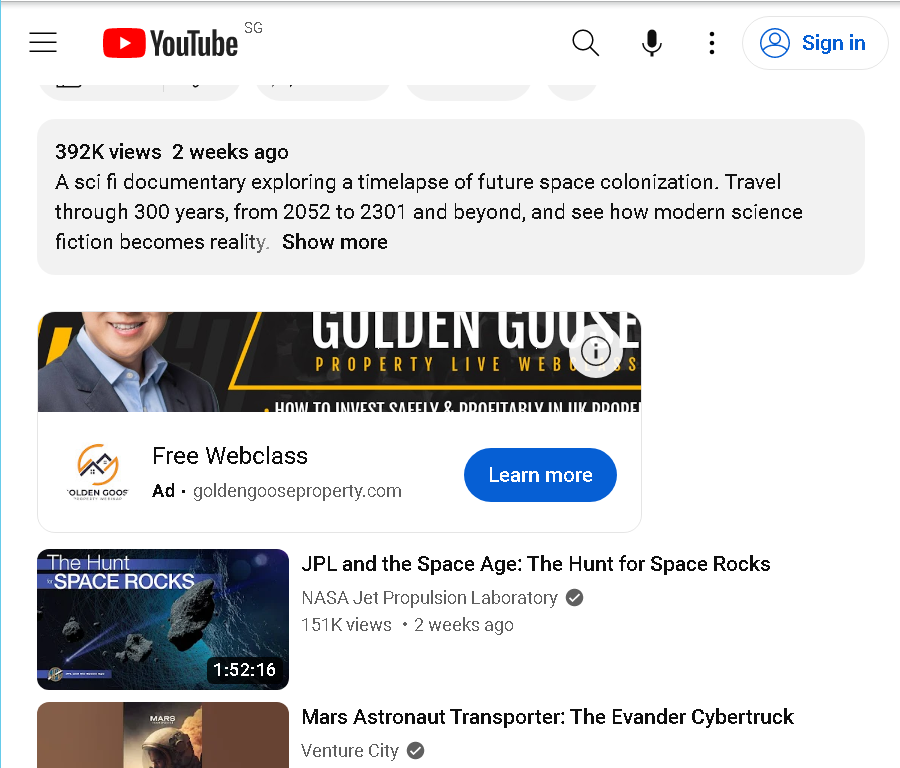
Task: Open Mars Astronaut Transporter video title
Action: tap(548, 717)
